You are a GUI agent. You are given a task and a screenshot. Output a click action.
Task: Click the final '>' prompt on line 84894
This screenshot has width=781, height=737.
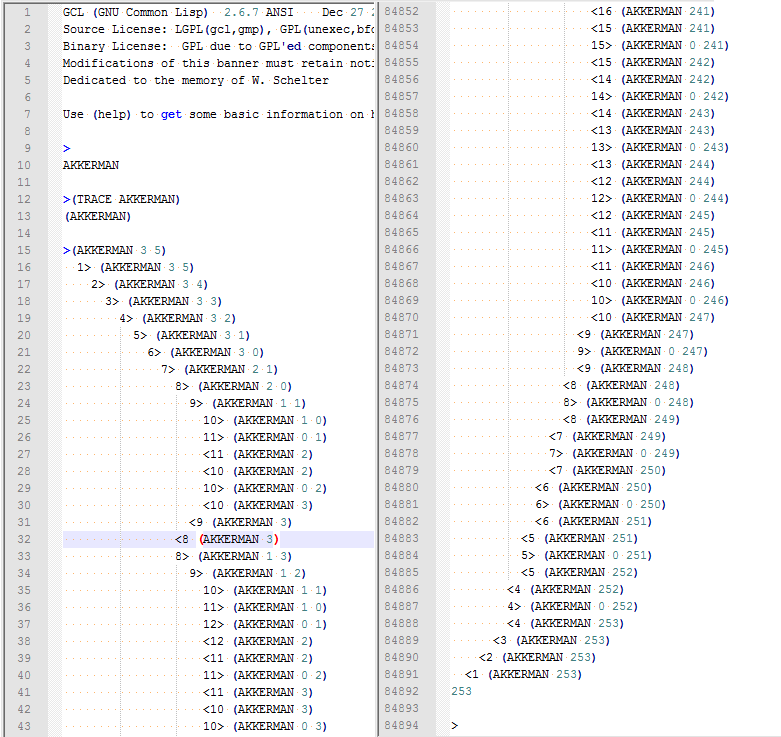point(454,725)
